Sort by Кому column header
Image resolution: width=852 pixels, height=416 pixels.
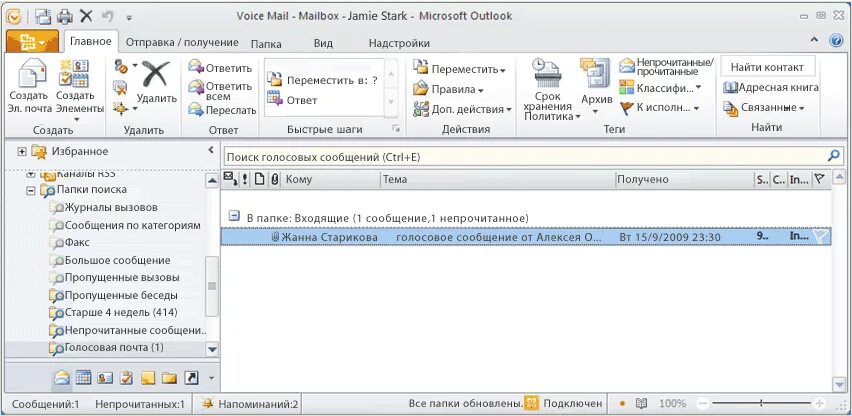(x=331, y=179)
